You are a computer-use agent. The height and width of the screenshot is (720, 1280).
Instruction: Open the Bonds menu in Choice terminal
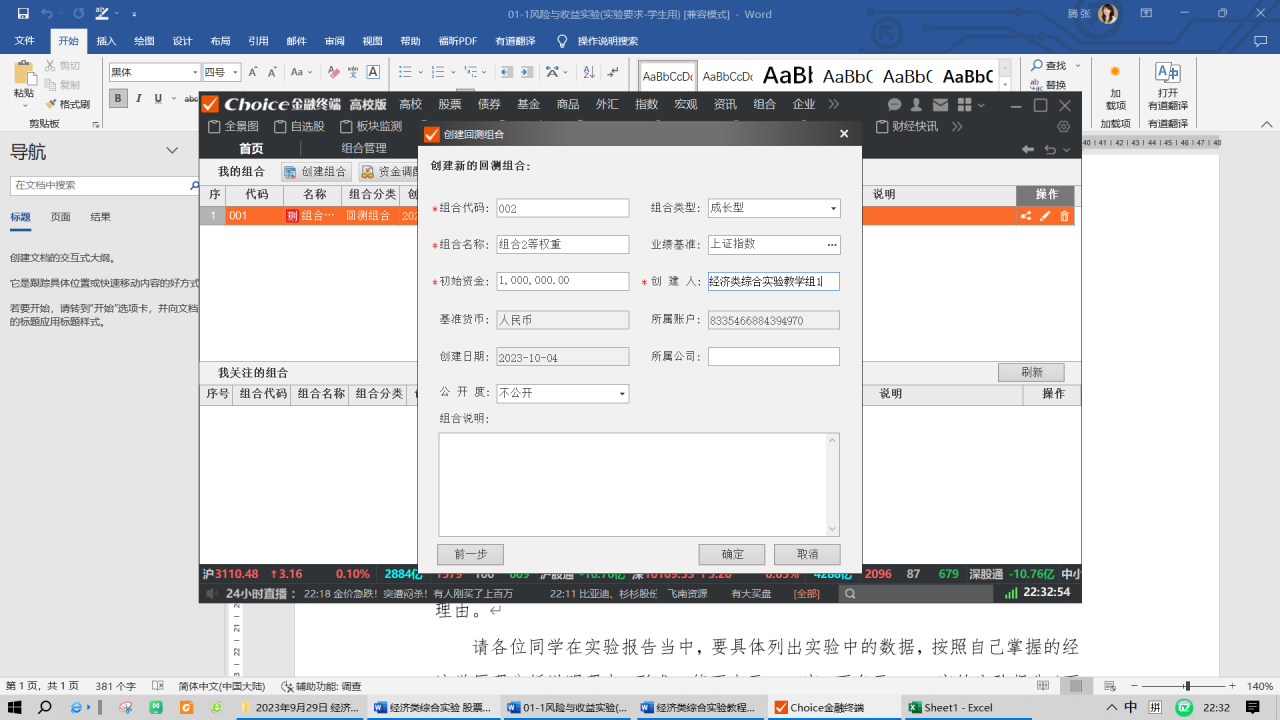pos(489,104)
